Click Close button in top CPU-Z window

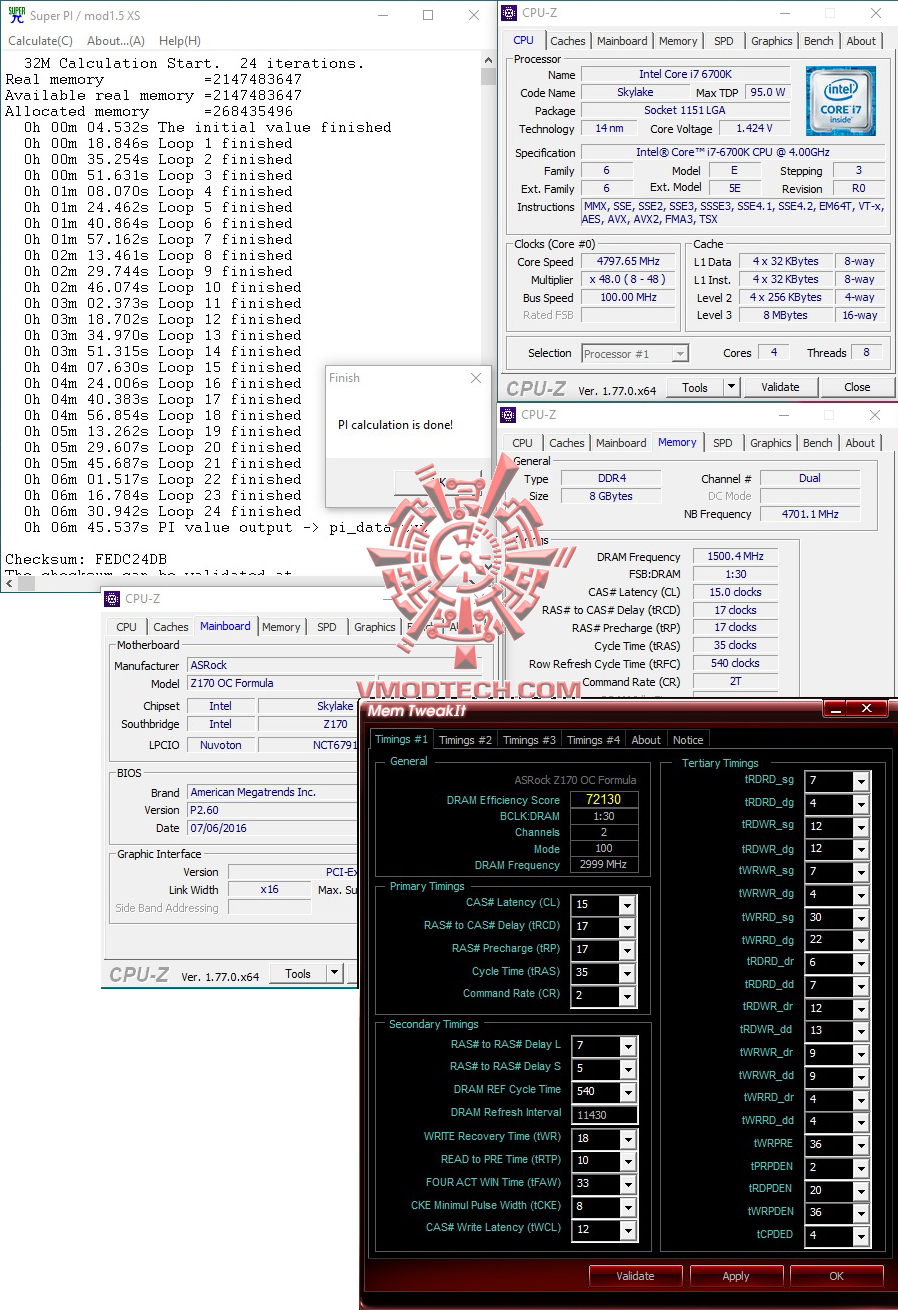[857, 387]
